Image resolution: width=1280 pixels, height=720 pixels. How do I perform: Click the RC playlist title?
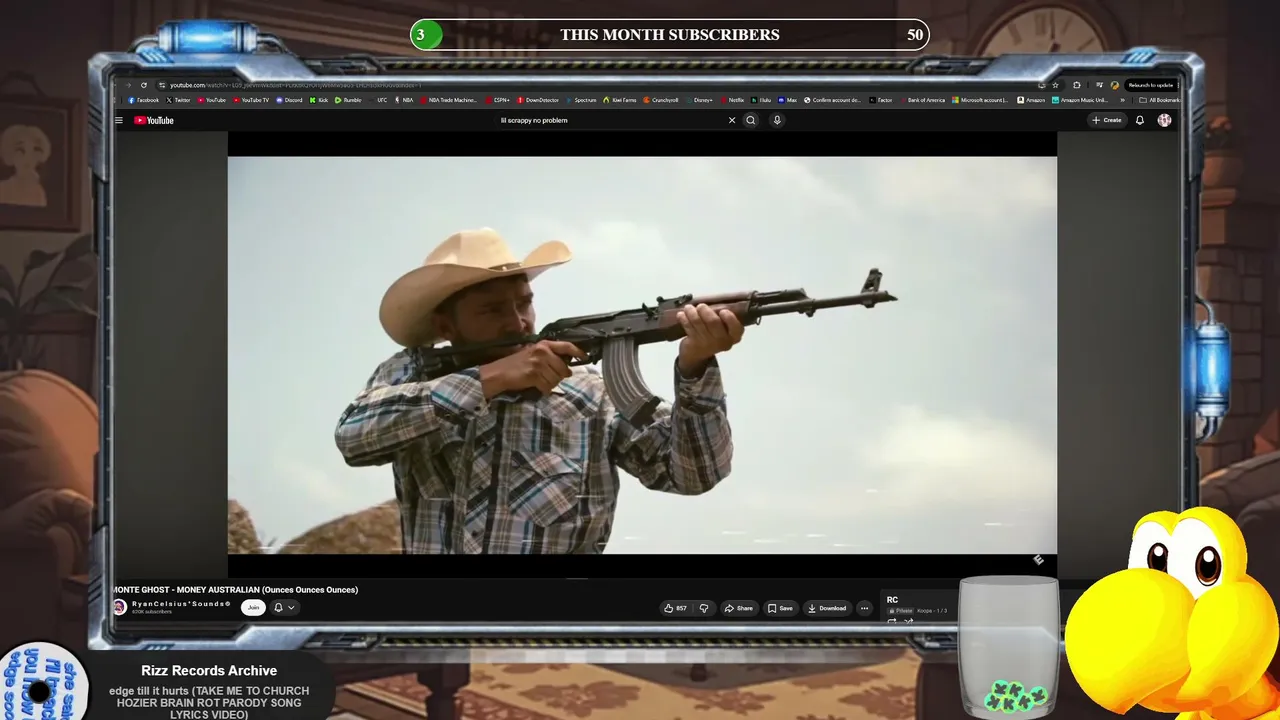point(892,600)
